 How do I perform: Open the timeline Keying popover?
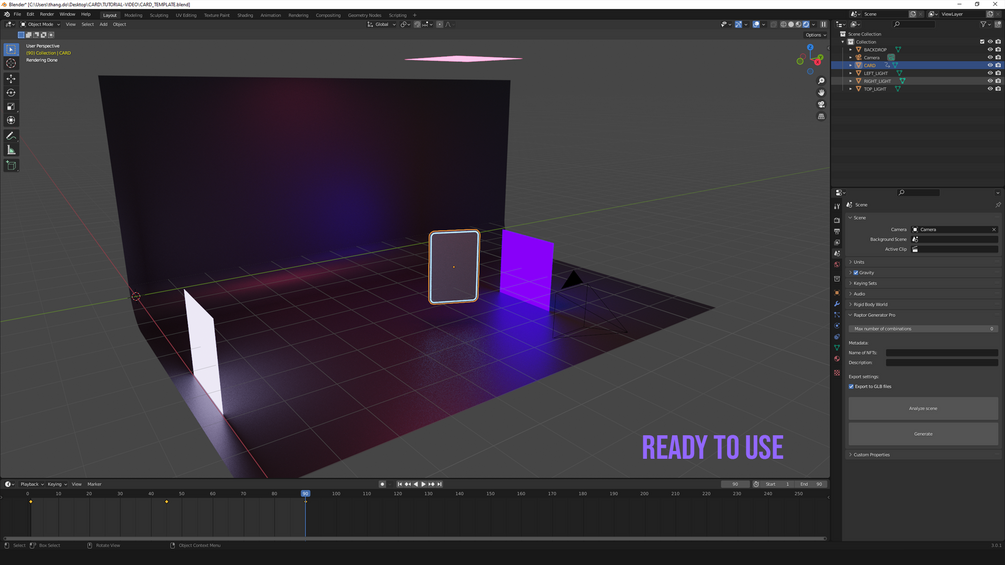click(x=56, y=484)
